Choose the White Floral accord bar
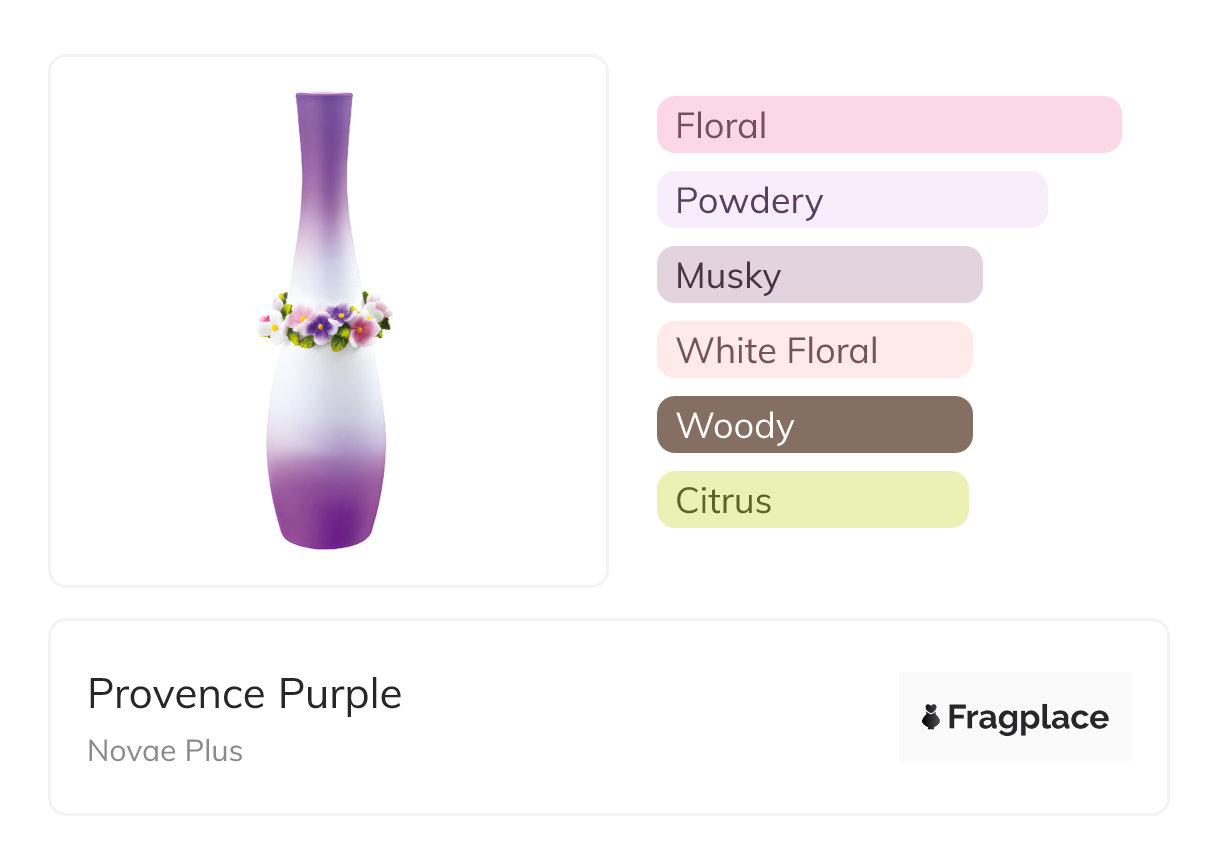This screenshot has width=1218, height=864. click(x=814, y=350)
